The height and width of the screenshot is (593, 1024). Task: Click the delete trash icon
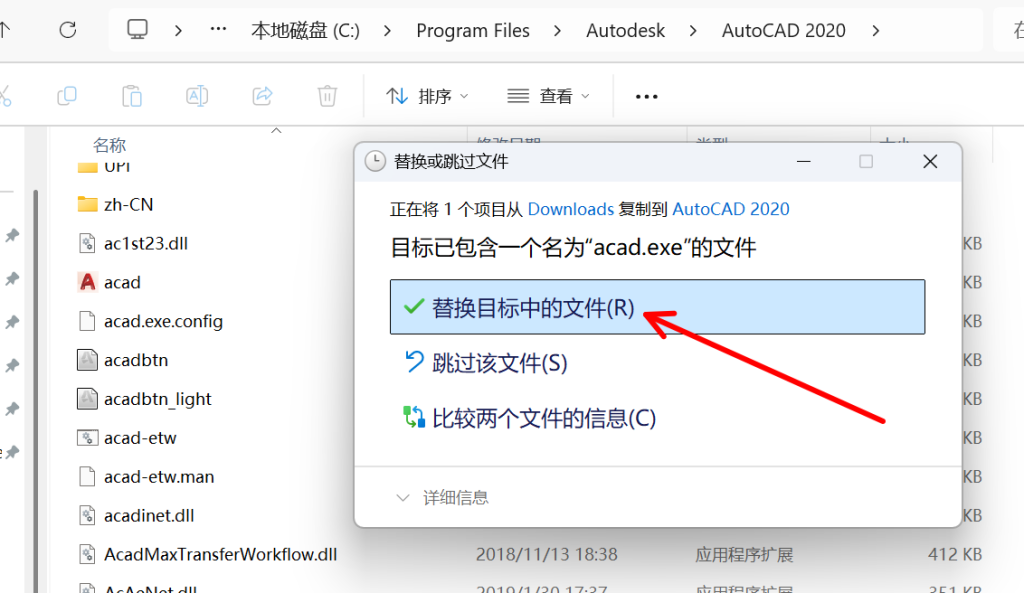[x=327, y=96]
